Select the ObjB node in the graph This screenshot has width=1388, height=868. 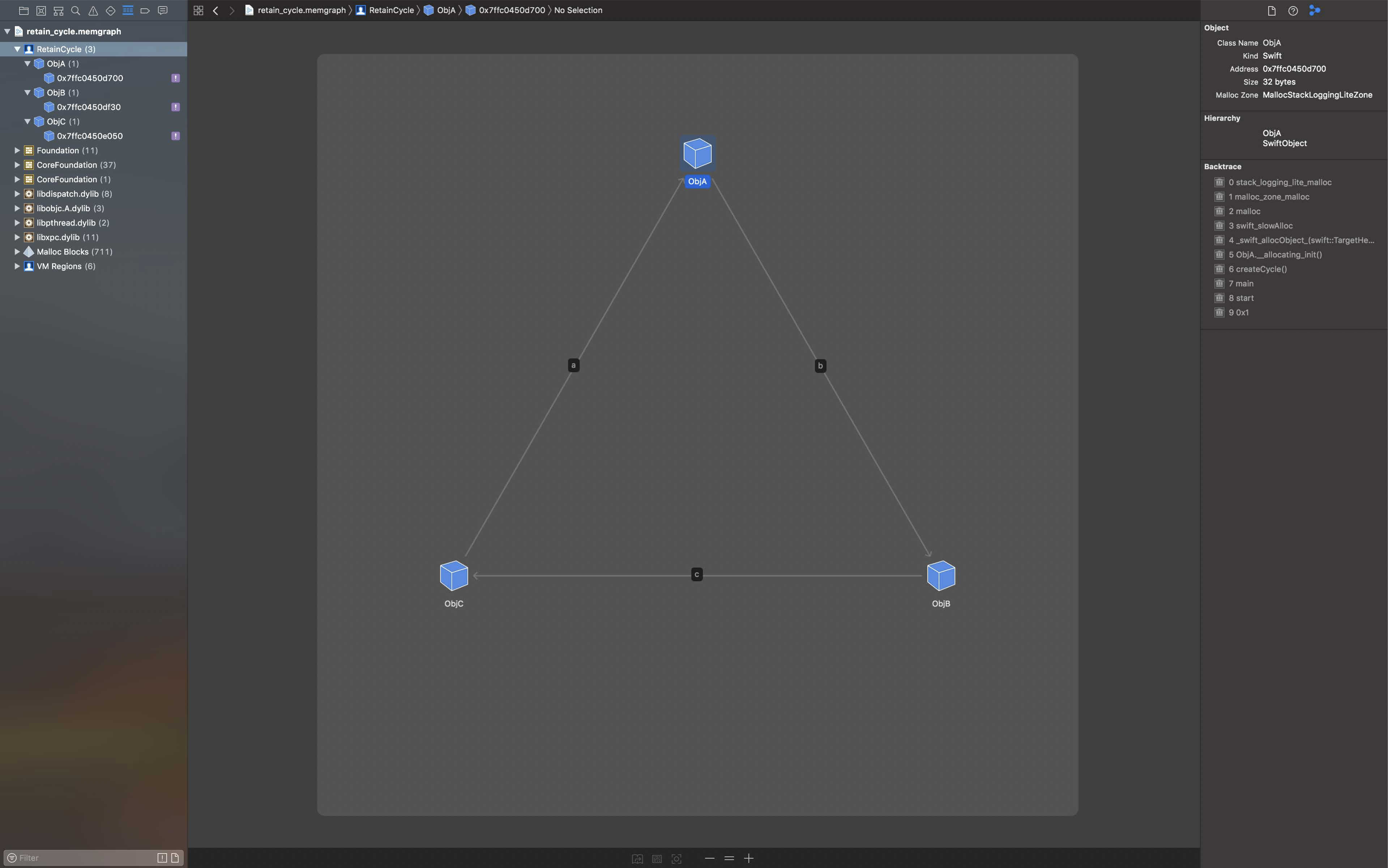click(x=941, y=576)
